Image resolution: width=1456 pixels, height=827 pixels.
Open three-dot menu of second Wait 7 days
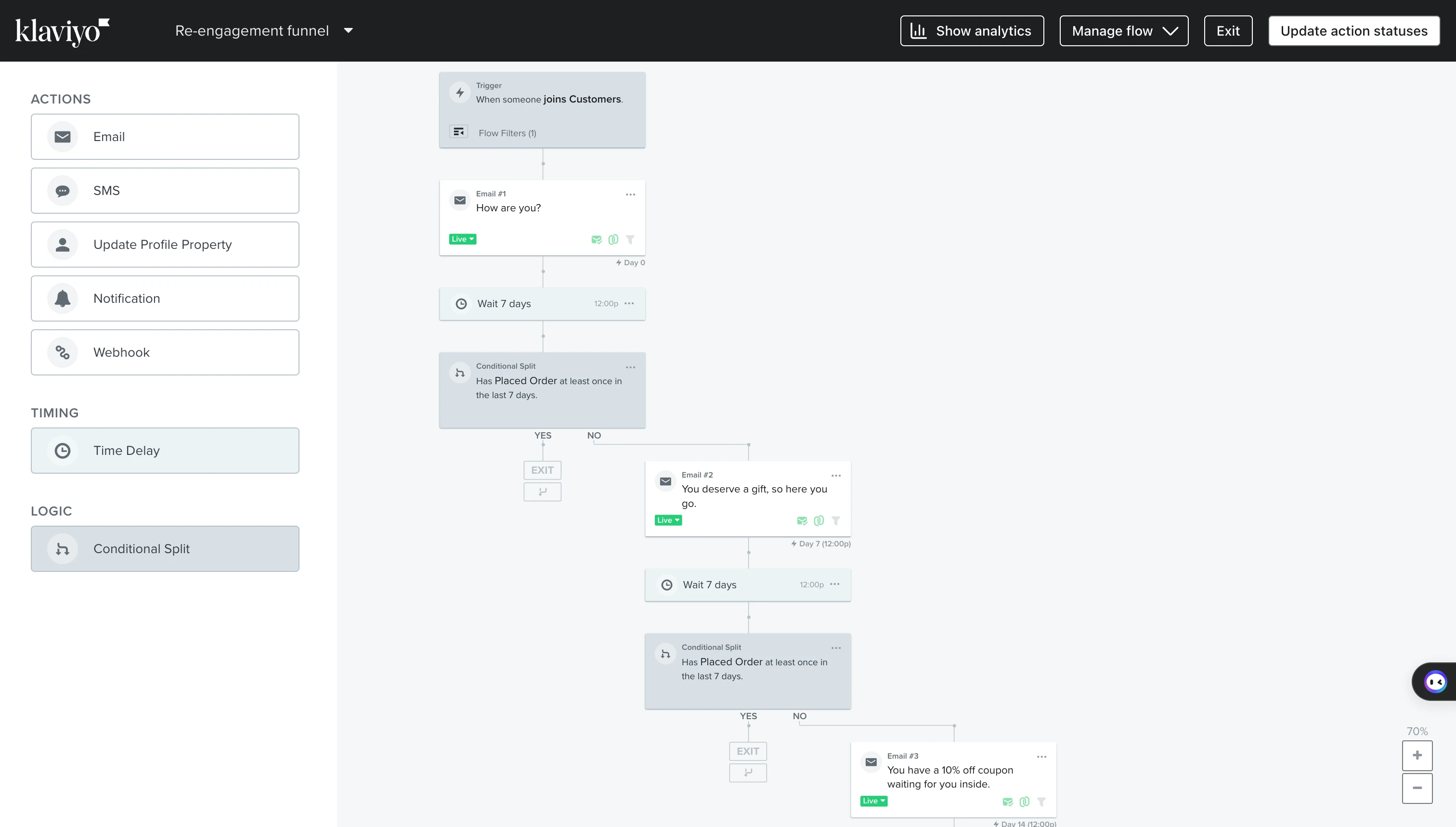coord(835,584)
